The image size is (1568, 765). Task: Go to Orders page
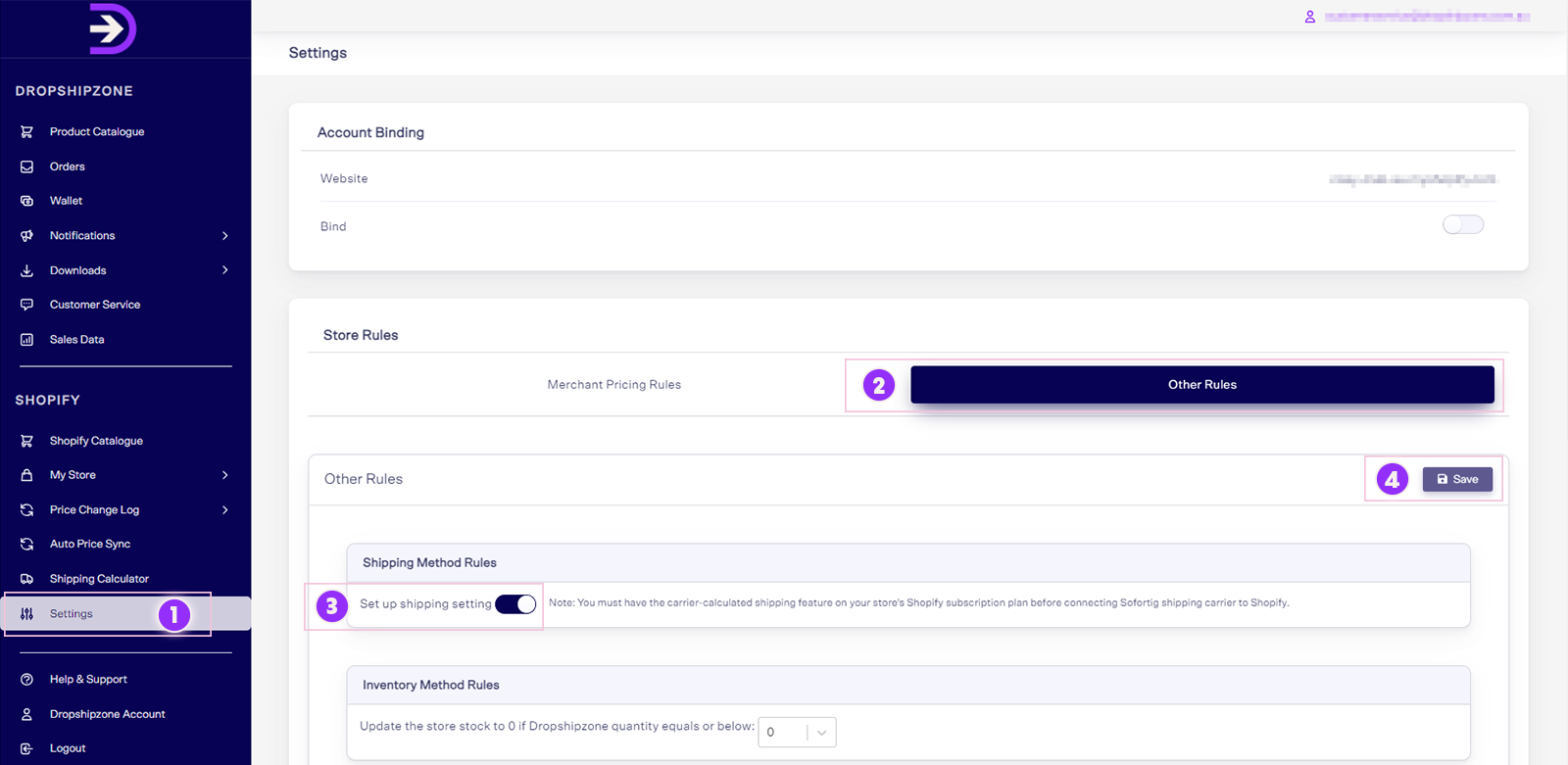point(68,167)
